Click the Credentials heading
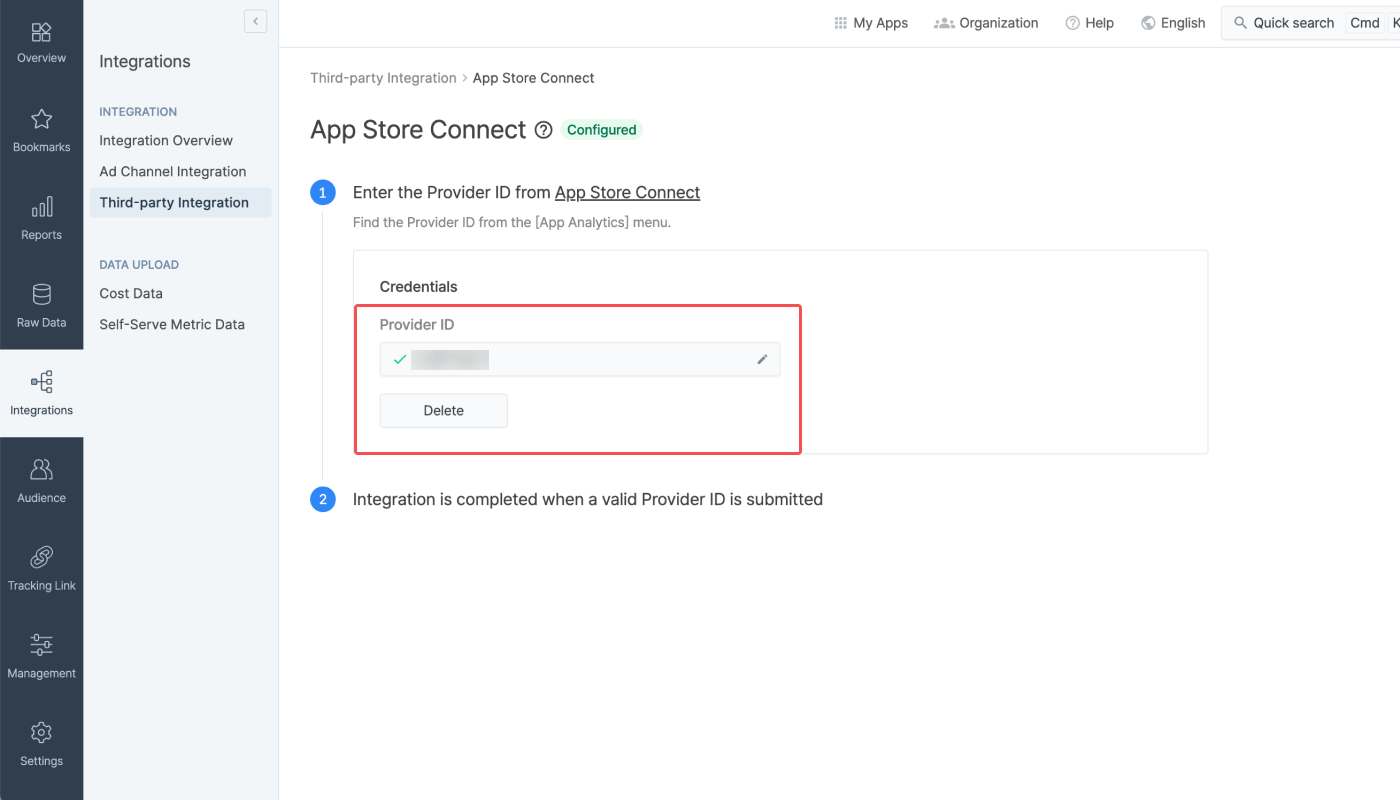The height and width of the screenshot is (800, 1400). (418, 287)
